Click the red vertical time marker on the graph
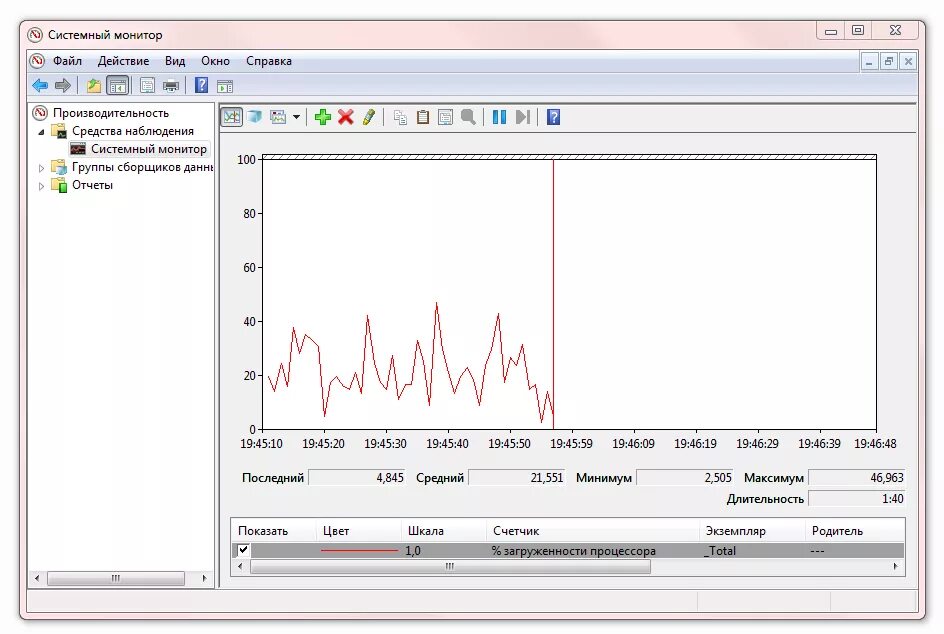Viewport: 944px width, 634px height. tap(553, 294)
